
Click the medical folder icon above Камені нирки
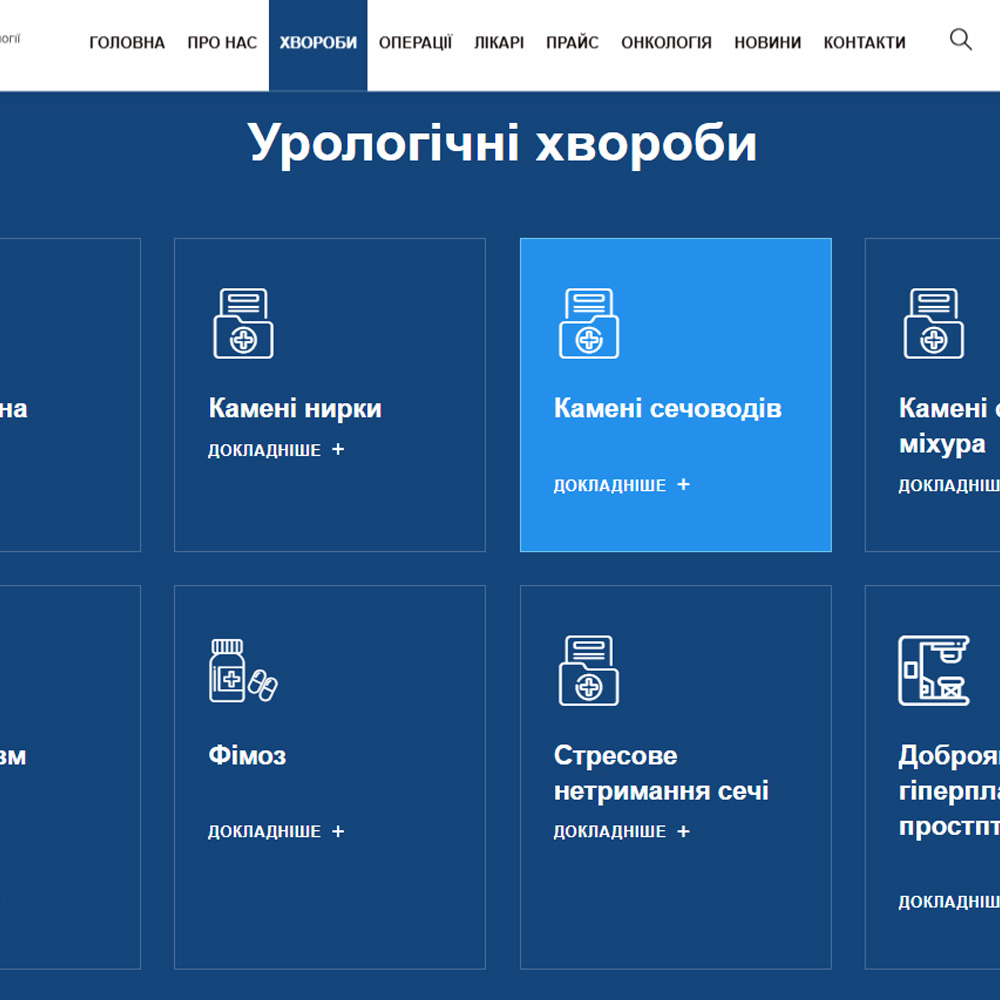[x=243, y=323]
